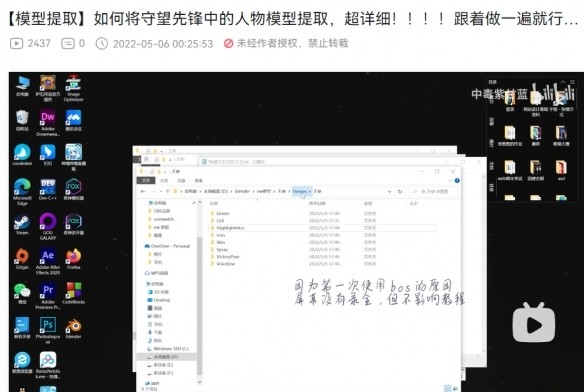The width and height of the screenshot is (584, 392).
Task: Select the Skin folder
Action: point(220,242)
